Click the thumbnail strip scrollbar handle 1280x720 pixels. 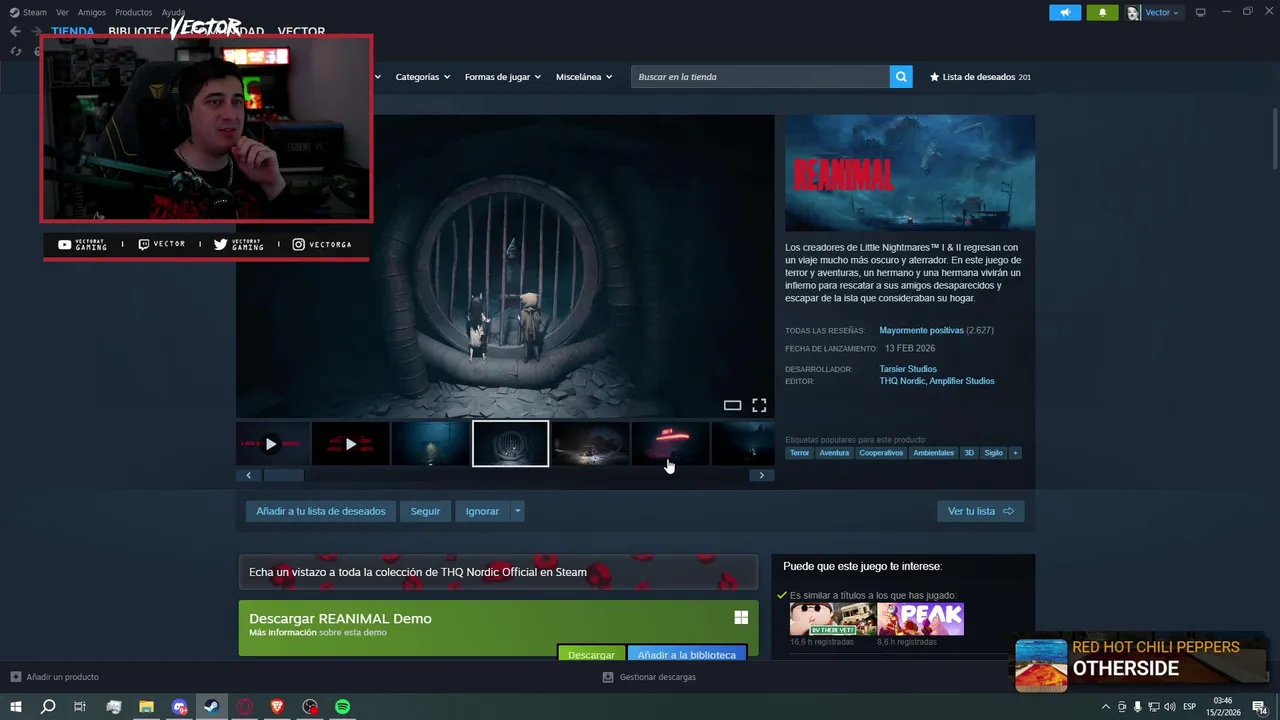[283, 475]
